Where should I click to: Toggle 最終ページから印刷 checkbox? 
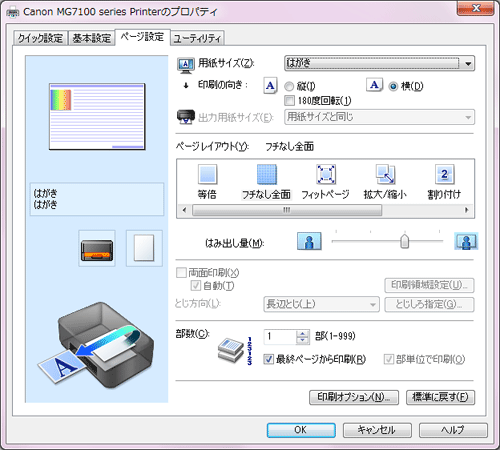pyautogui.click(x=269, y=359)
